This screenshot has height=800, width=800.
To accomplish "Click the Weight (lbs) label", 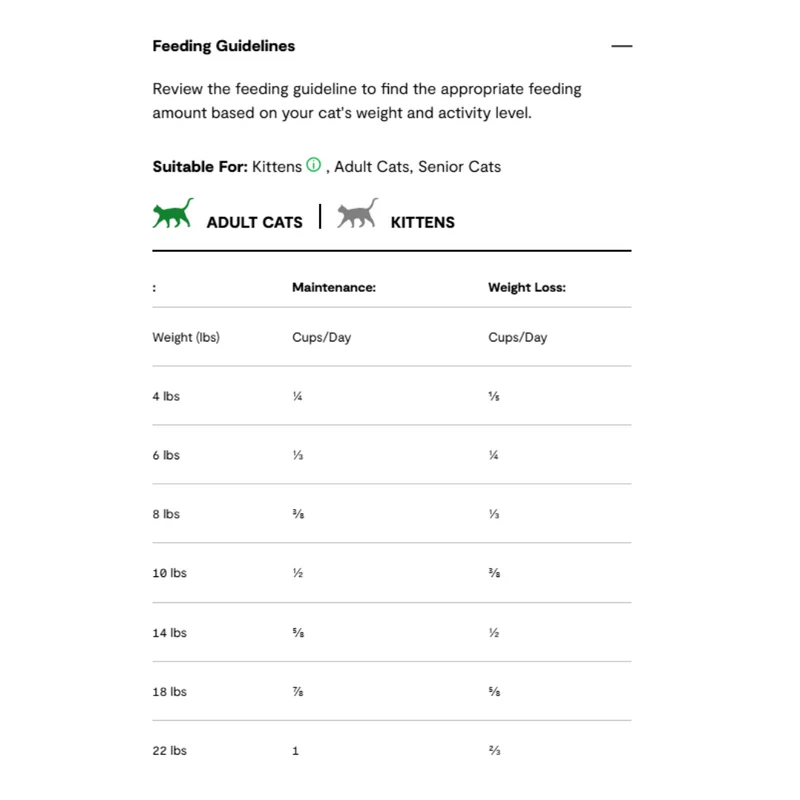I will [x=186, y=337].
